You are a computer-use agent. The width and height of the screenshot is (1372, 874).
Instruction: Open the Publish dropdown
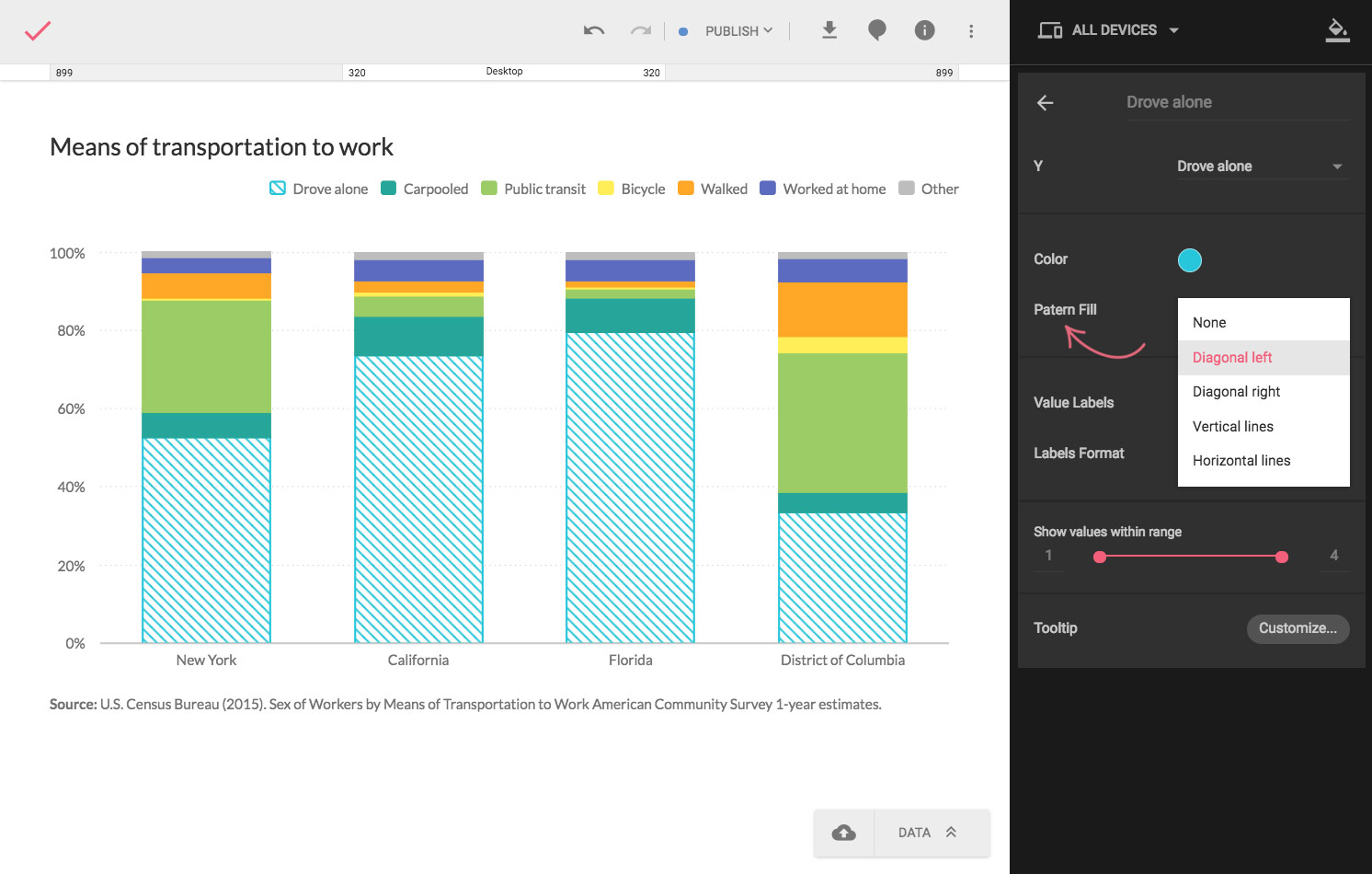pos(737,31)
